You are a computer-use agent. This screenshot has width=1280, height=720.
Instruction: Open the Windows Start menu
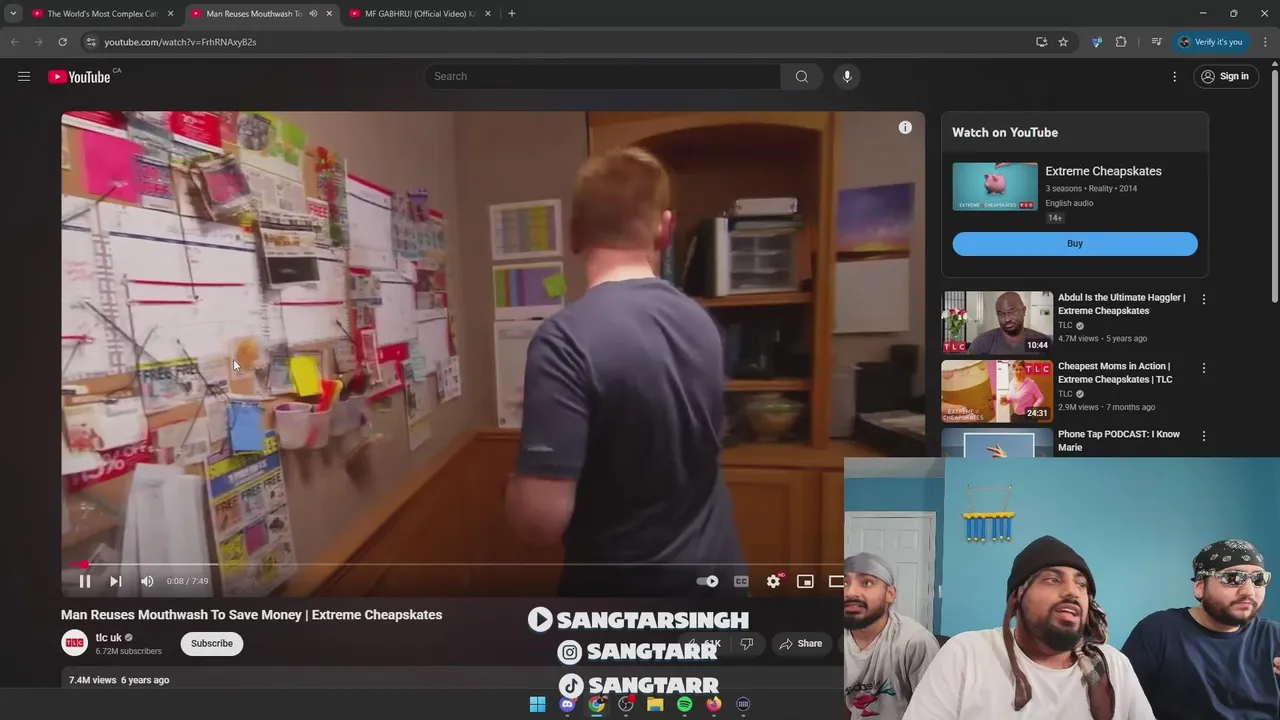click(537, 704)
